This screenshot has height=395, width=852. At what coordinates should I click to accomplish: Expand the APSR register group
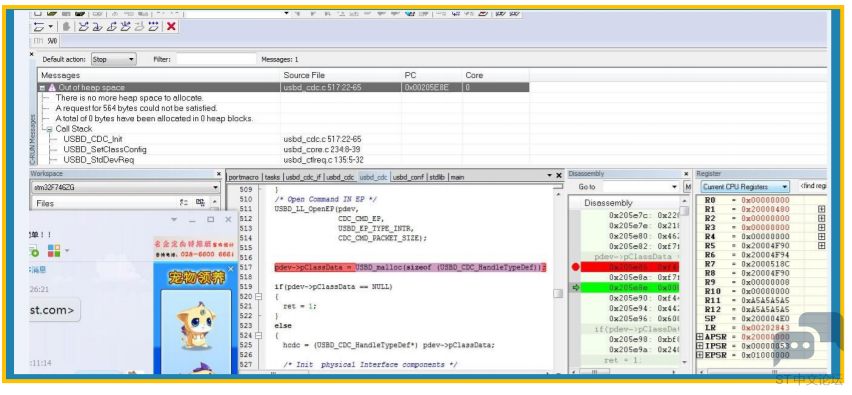coord(699,337)
